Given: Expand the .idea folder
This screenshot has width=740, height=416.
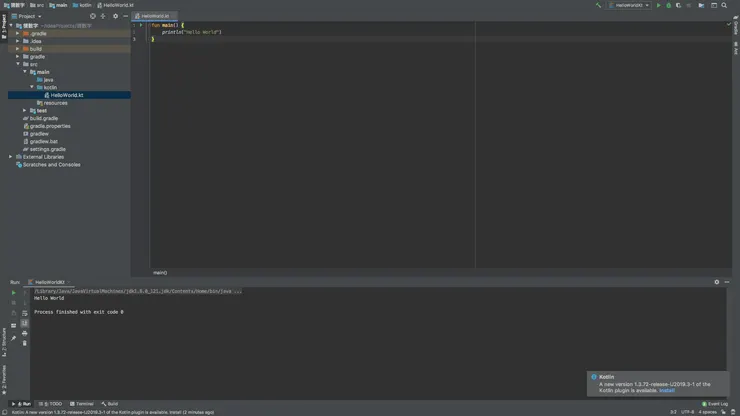Looking at the screenshot, I should tap(17, 41).
